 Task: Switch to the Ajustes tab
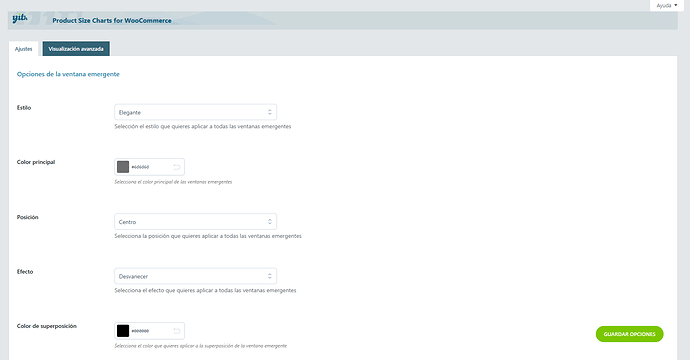24,49
